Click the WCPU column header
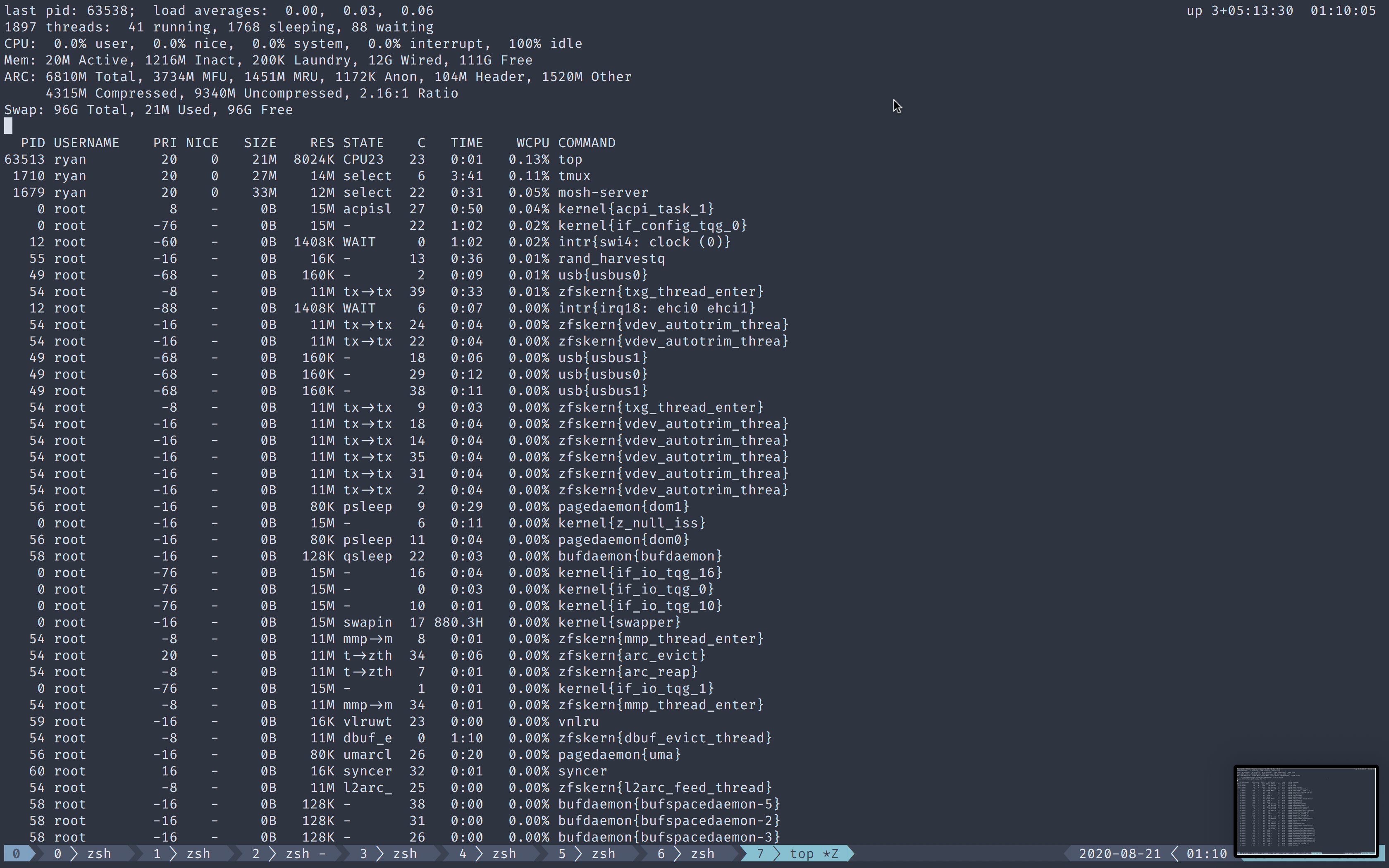 coord(532,143)
